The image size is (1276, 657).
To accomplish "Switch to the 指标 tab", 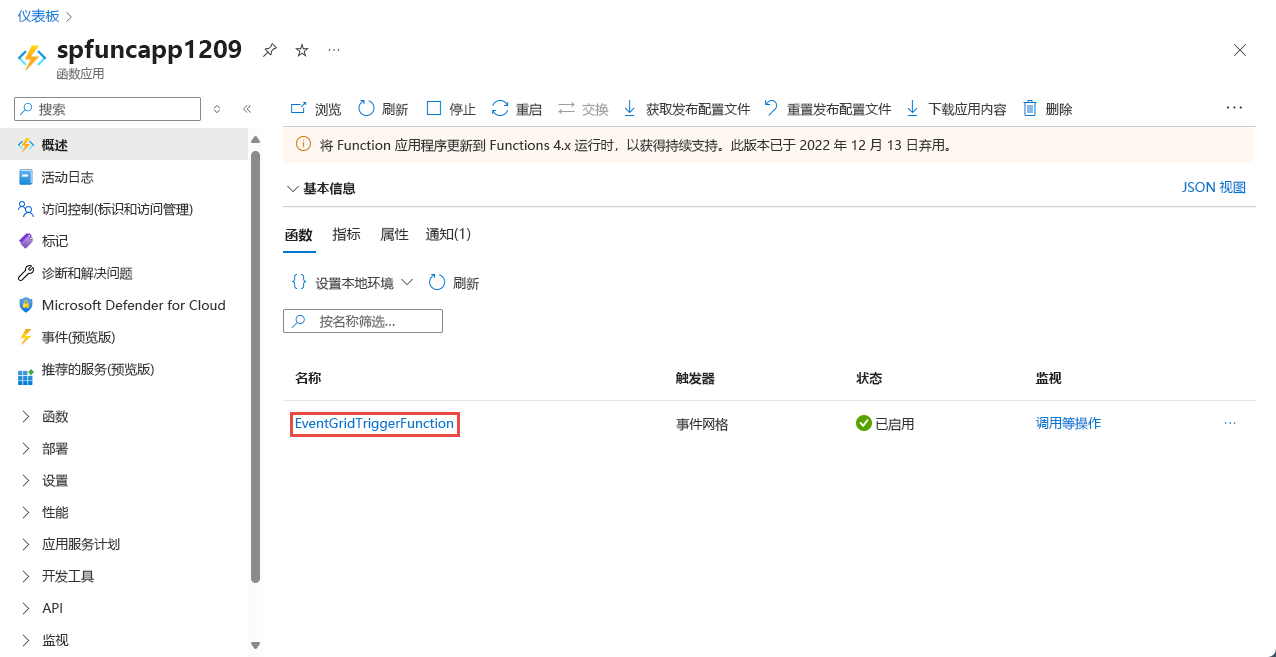I will [x=347, y=235].
